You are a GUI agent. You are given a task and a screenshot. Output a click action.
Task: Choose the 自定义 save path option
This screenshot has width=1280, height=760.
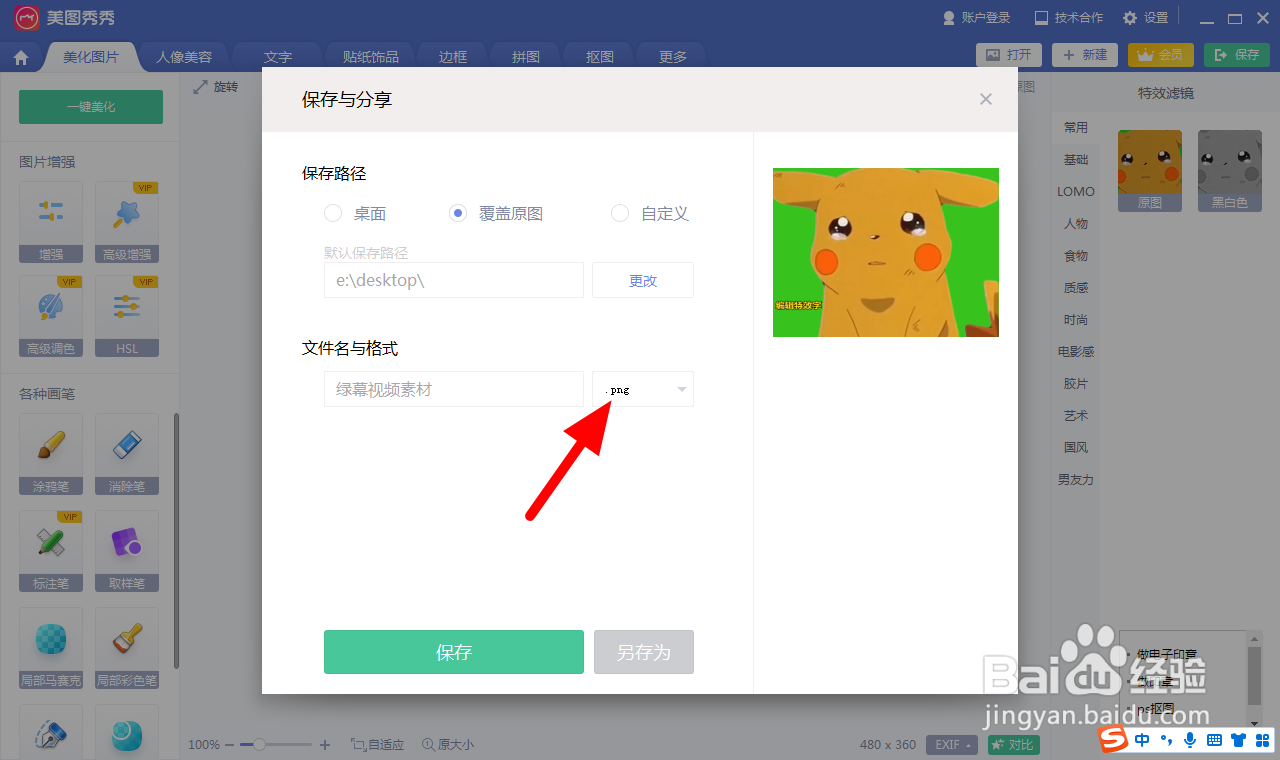[x=620, y=213]
